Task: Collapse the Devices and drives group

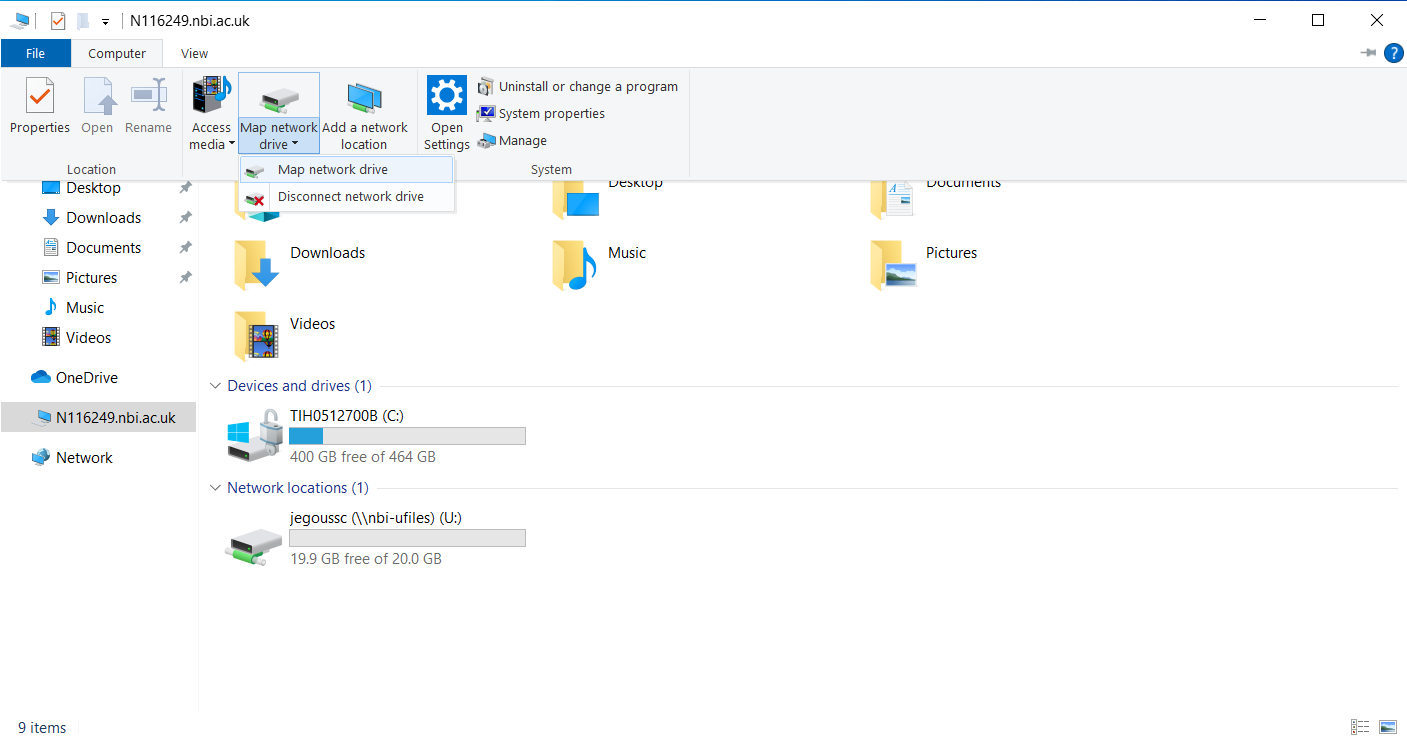Action: [x=215, y=386]
